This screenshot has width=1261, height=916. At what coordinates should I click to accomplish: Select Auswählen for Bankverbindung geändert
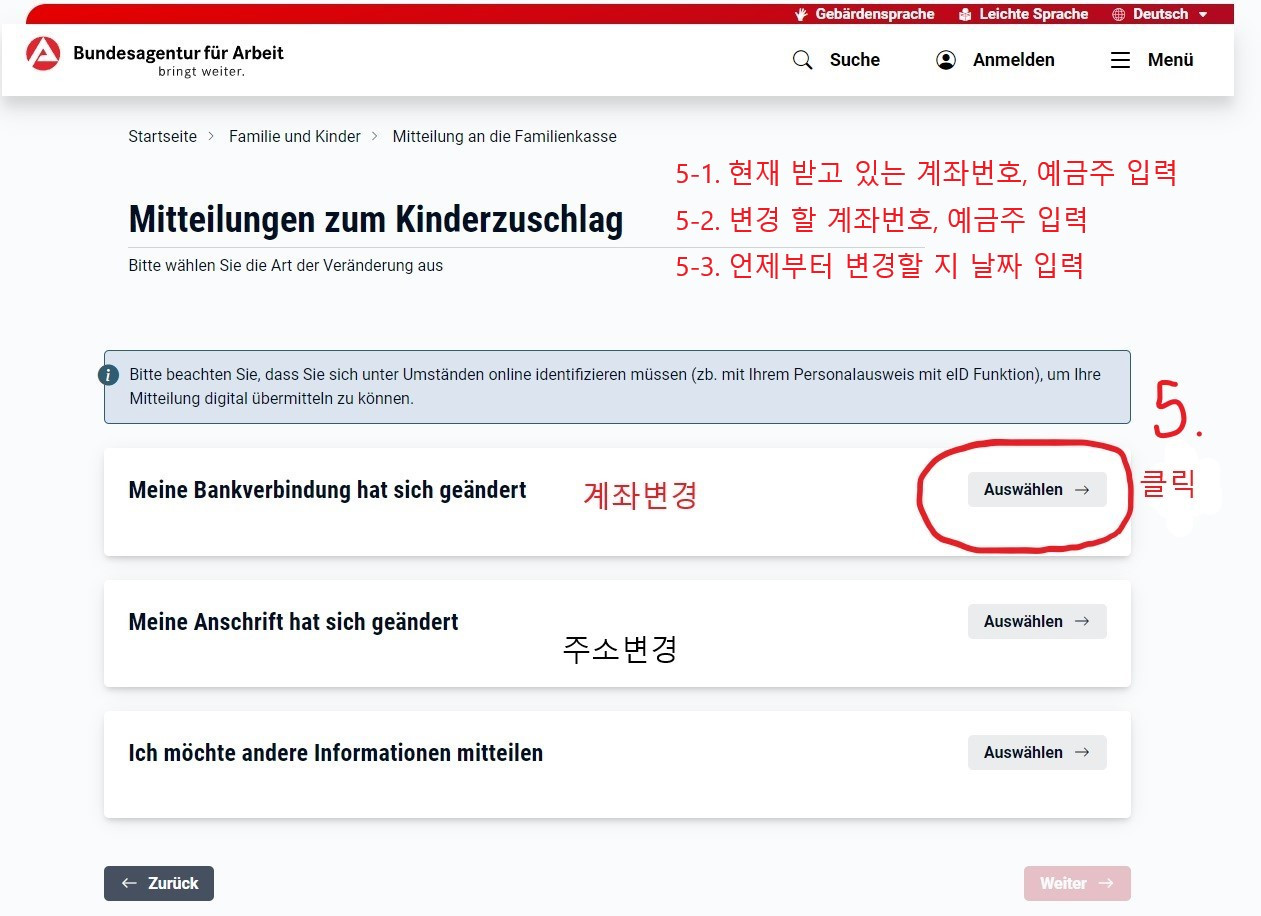click(x=1037, y=490)
